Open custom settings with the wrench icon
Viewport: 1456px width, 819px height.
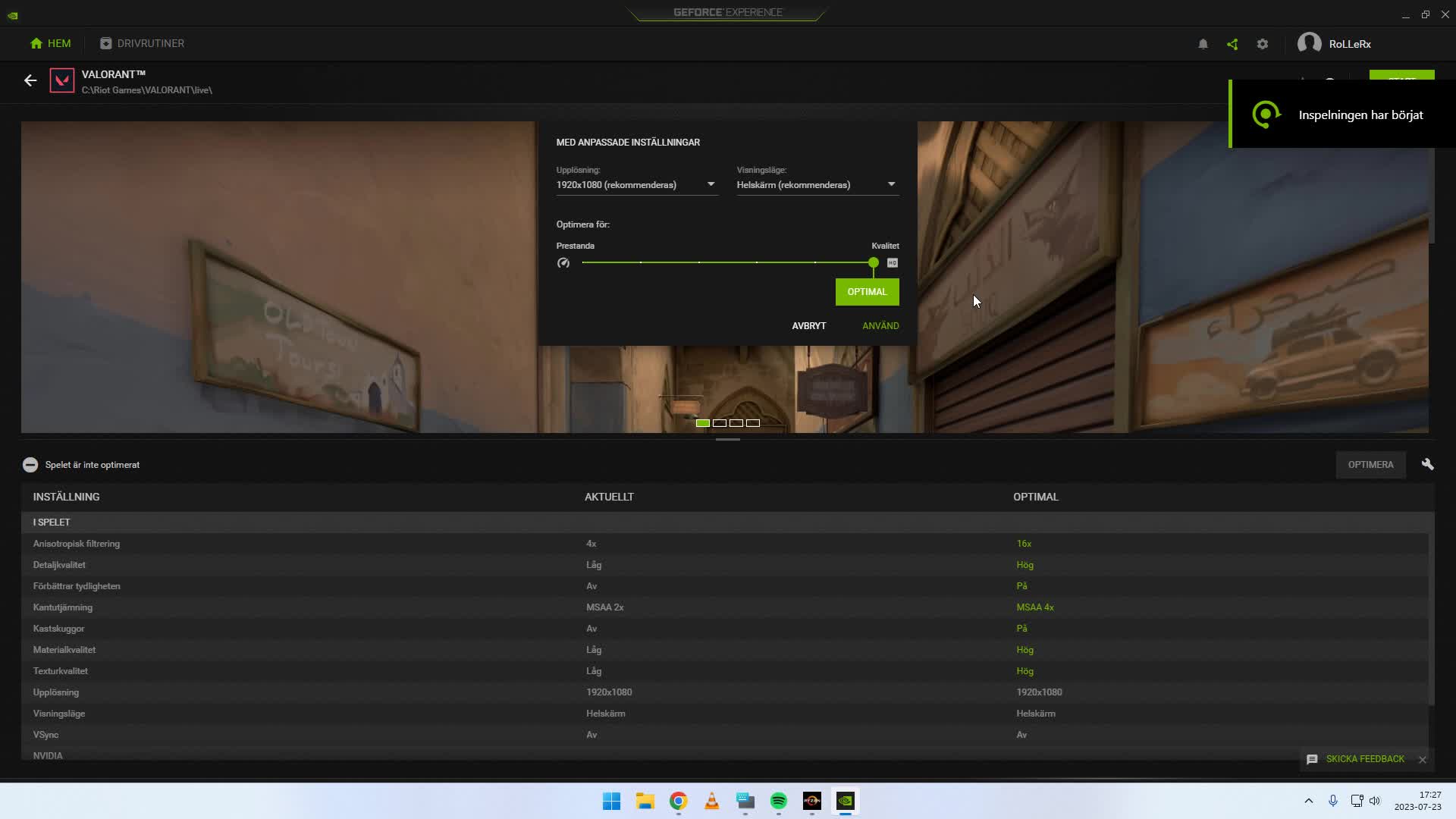point(1427,464)
